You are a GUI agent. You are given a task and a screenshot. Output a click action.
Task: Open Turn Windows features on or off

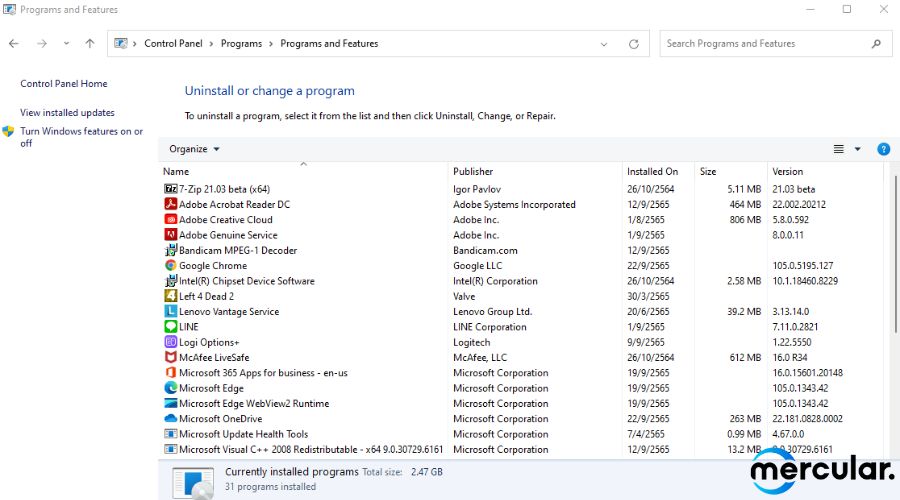pos(81,137)
